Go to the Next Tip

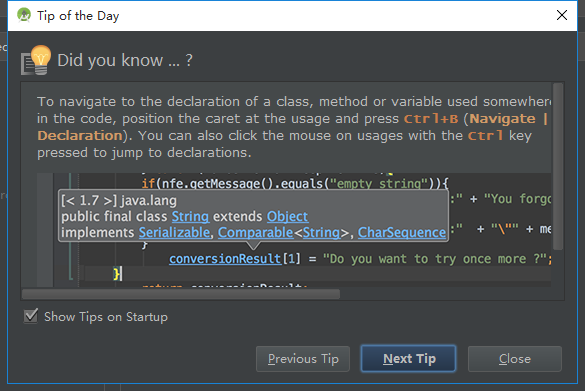409,359
